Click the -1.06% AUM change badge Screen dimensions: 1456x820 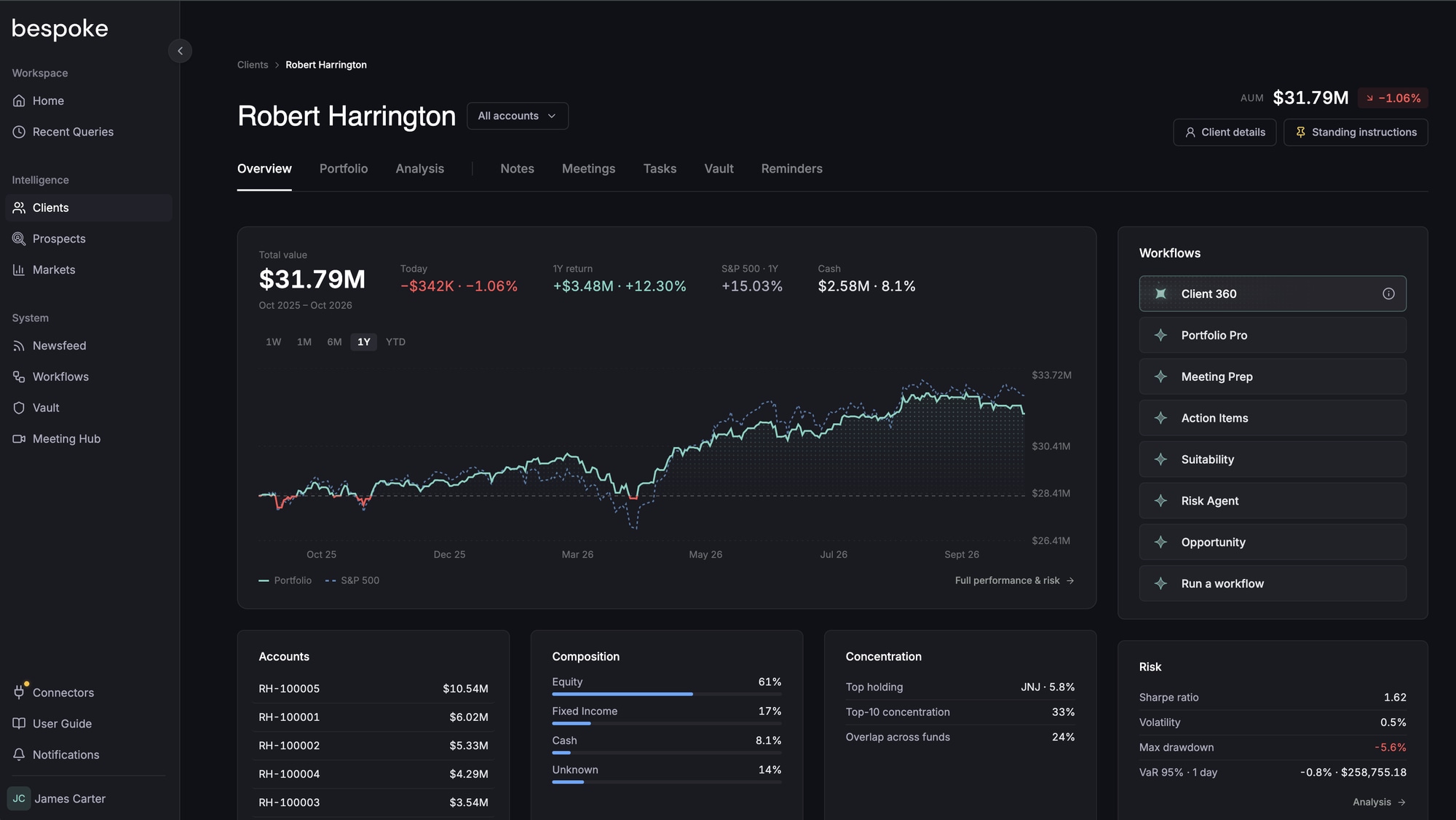(x=1393, y=98)
